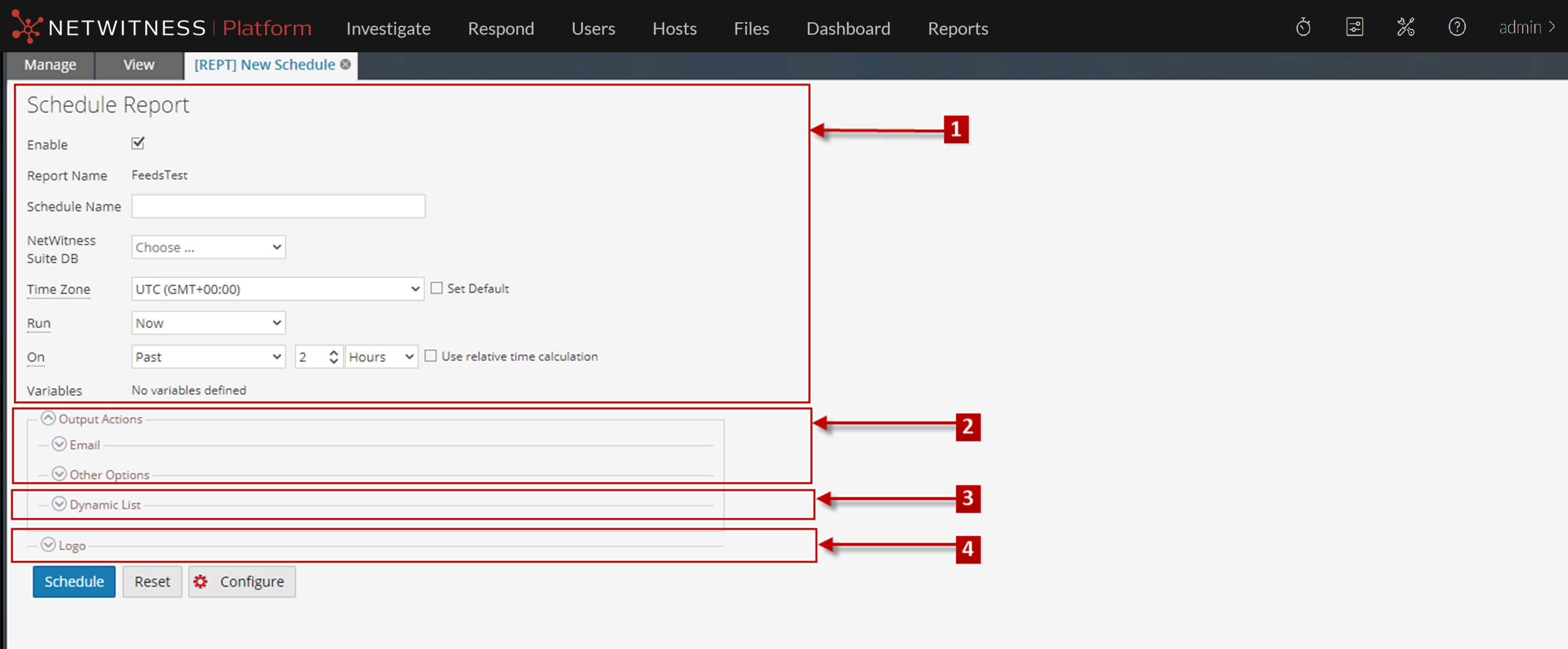Open the Investigate menu

[388, 28]
